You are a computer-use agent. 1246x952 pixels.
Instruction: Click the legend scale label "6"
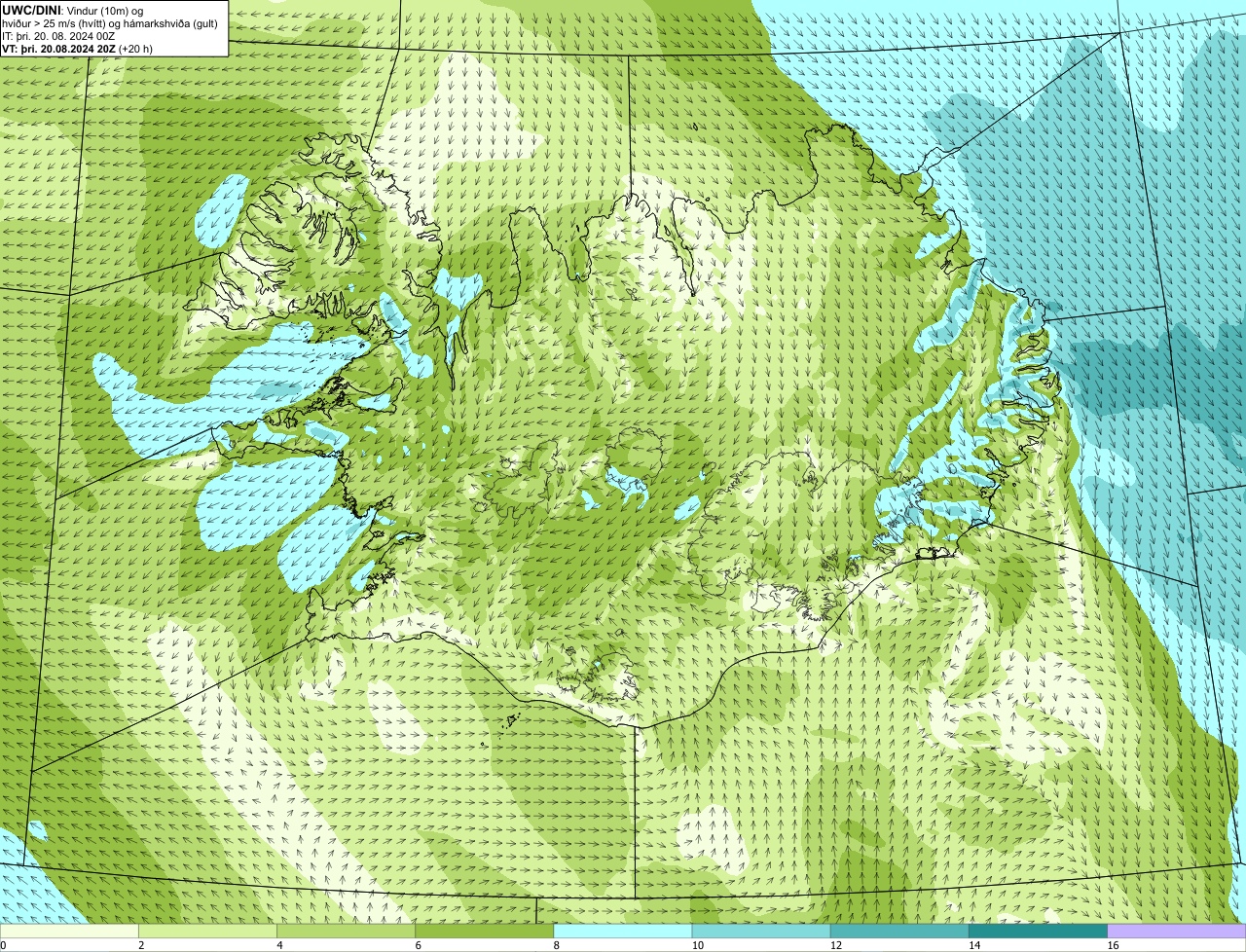418,945
